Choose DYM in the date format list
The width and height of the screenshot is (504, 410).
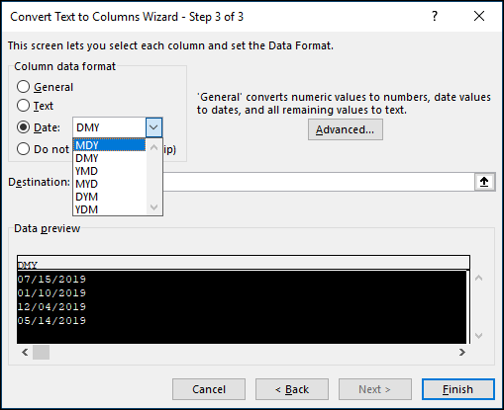coord(109,197)
